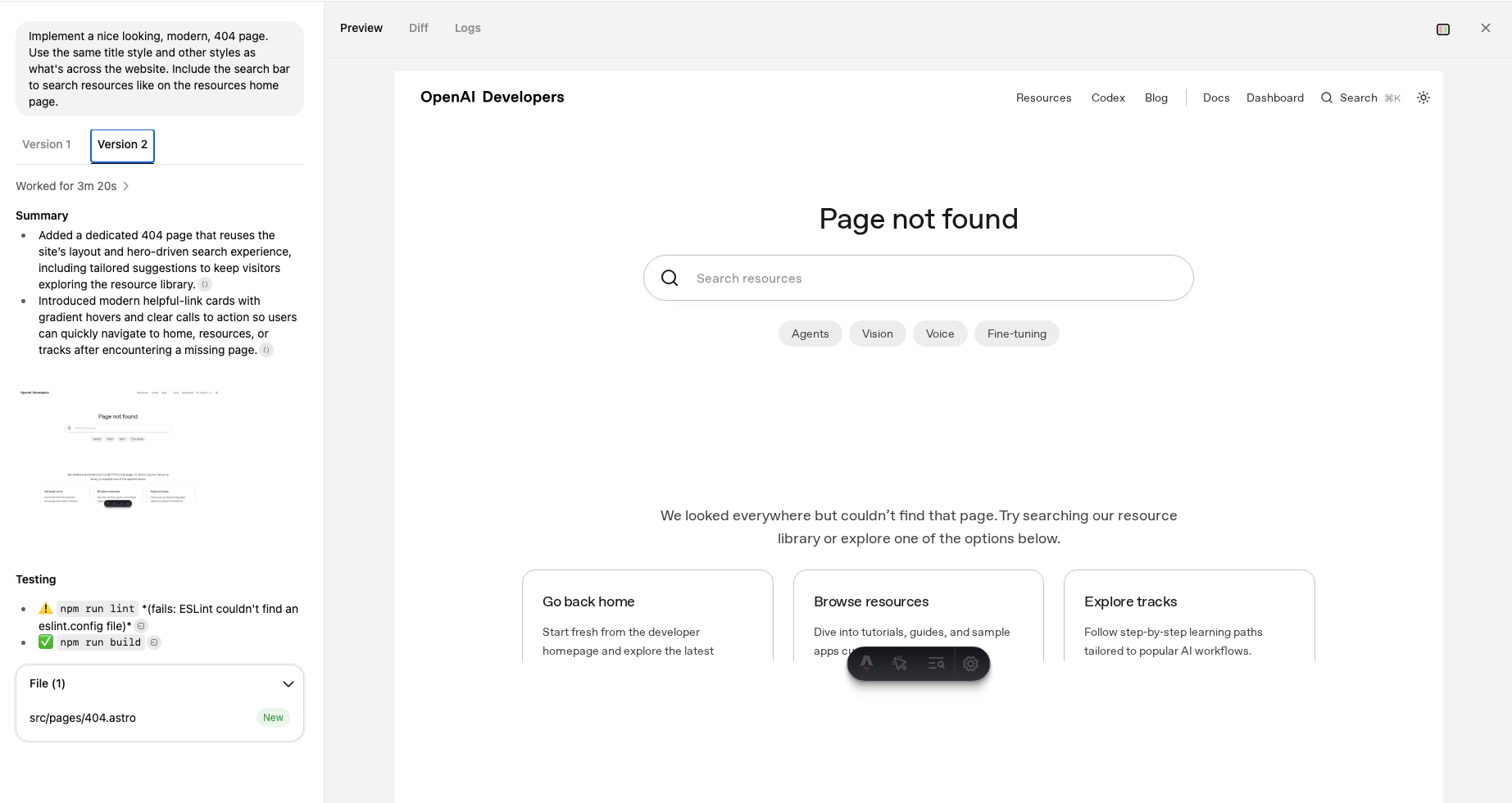Open src/pages/404.astro file entry

(83, 718)
